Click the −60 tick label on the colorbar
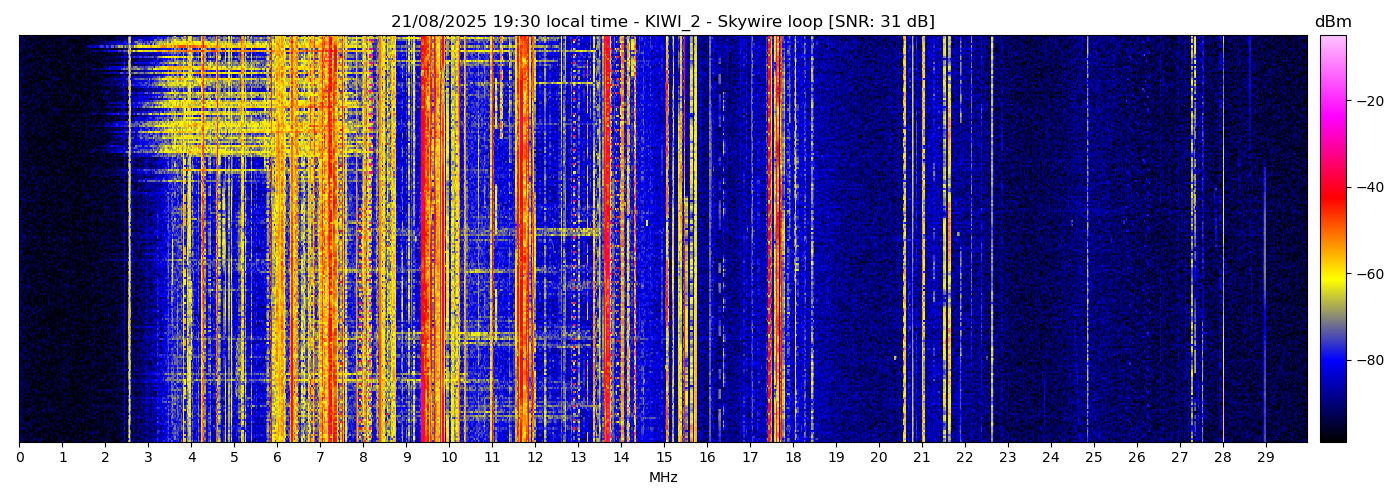This screenshot has width=1400, height=500. click(x=1369, y=273)
